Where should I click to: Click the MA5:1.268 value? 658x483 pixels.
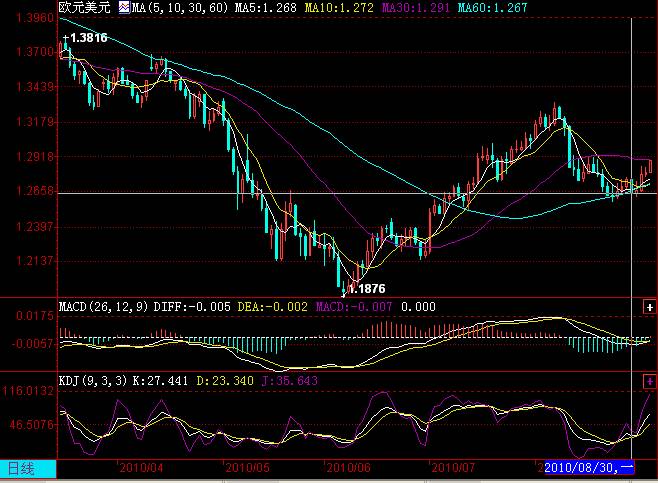click(x=265, y=8)
